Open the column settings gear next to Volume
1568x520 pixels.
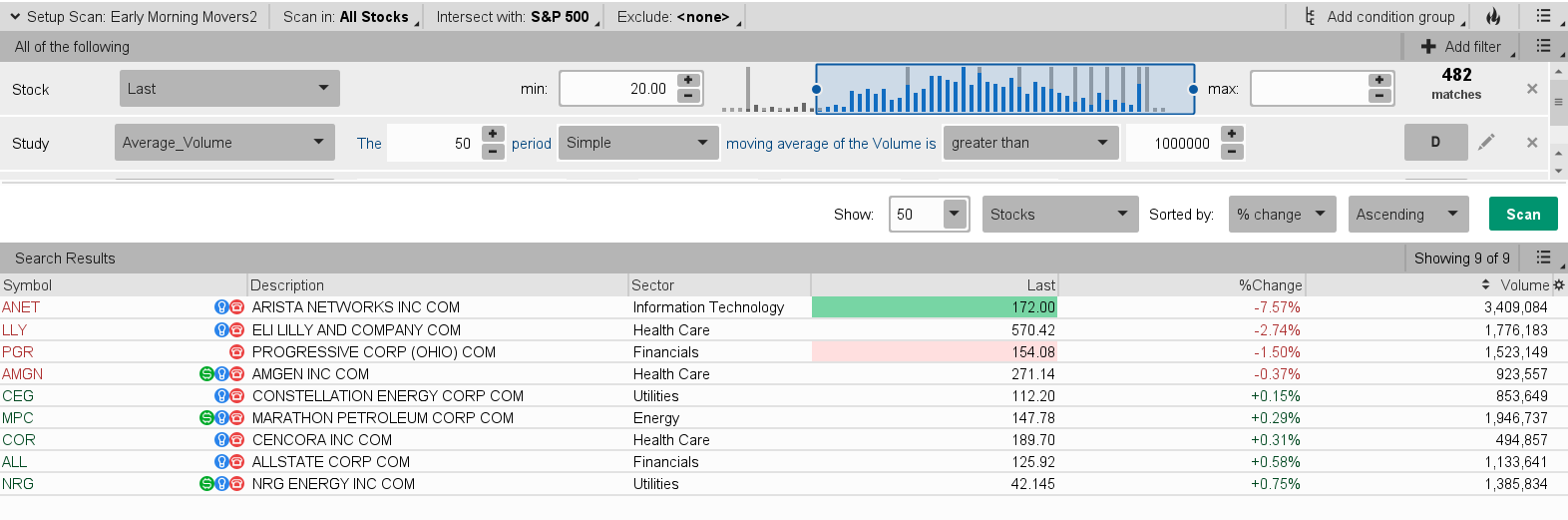(1559, 285)
